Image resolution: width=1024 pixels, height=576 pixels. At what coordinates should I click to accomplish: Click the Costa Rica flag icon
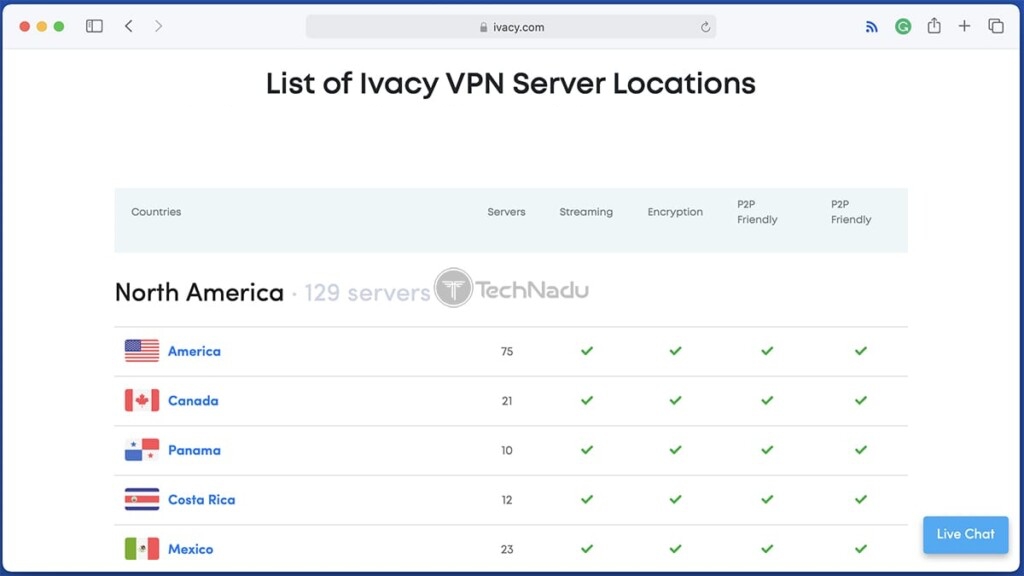click(x=142, y=500)
